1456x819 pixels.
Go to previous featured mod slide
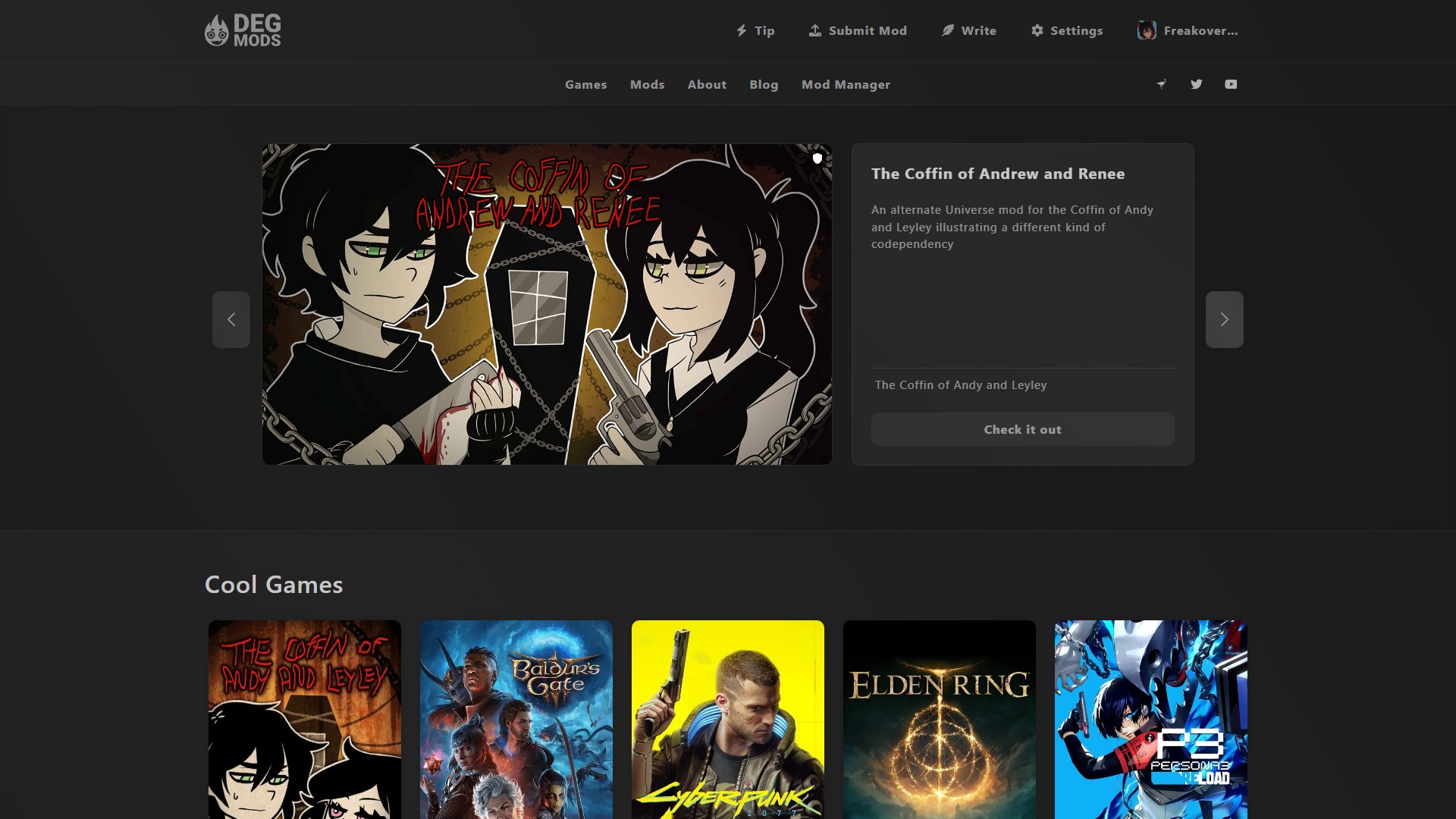coord(231,319)
